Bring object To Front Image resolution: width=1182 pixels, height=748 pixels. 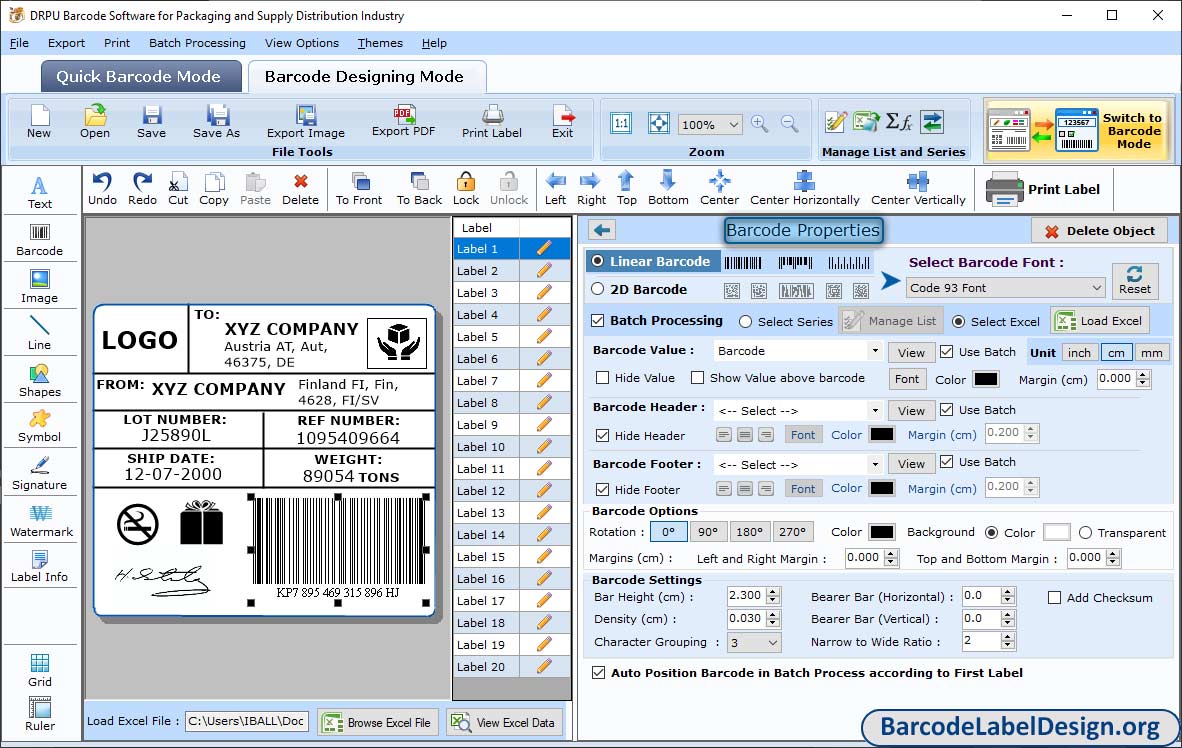[x=359, y=189]
